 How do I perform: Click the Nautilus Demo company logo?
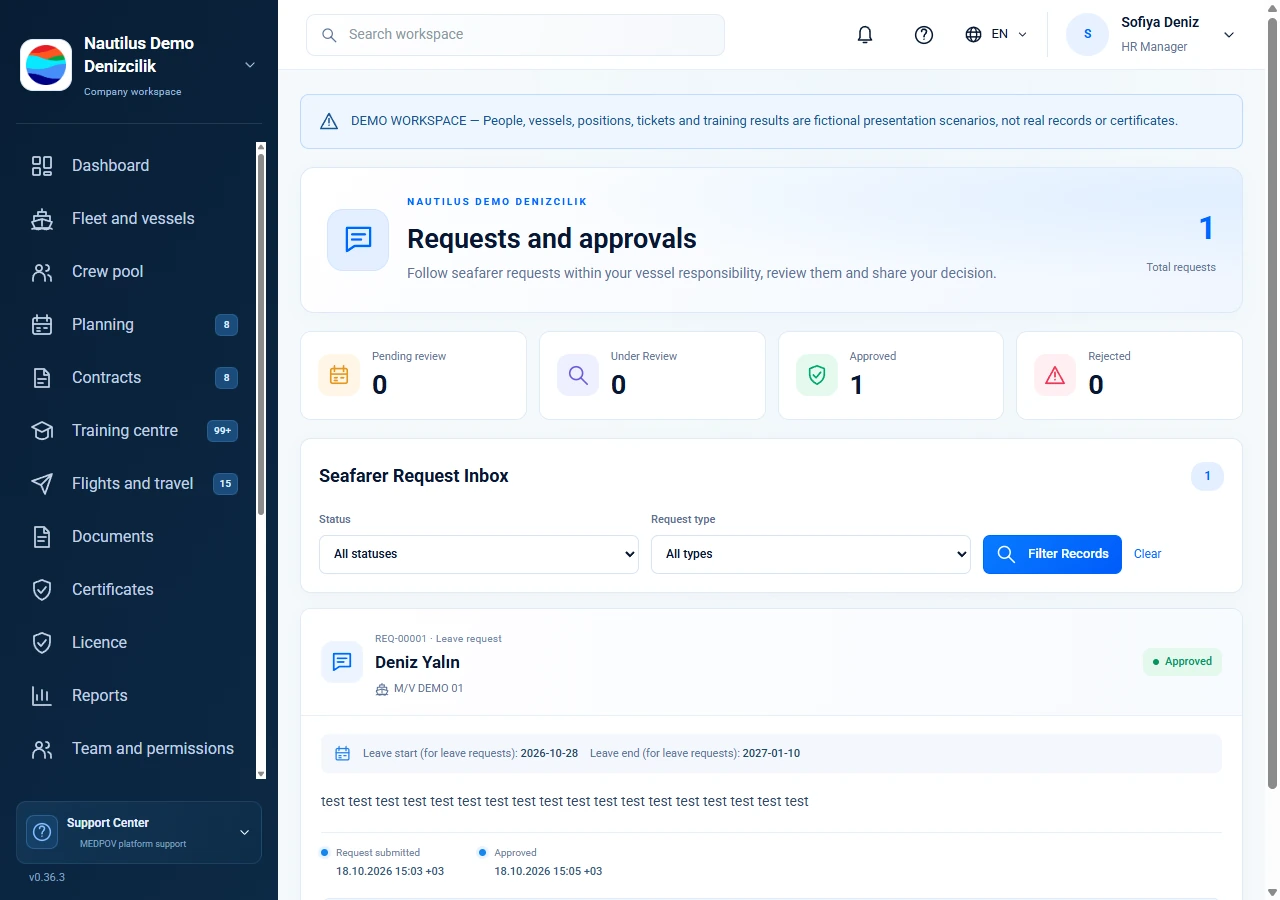click(46, 65)
